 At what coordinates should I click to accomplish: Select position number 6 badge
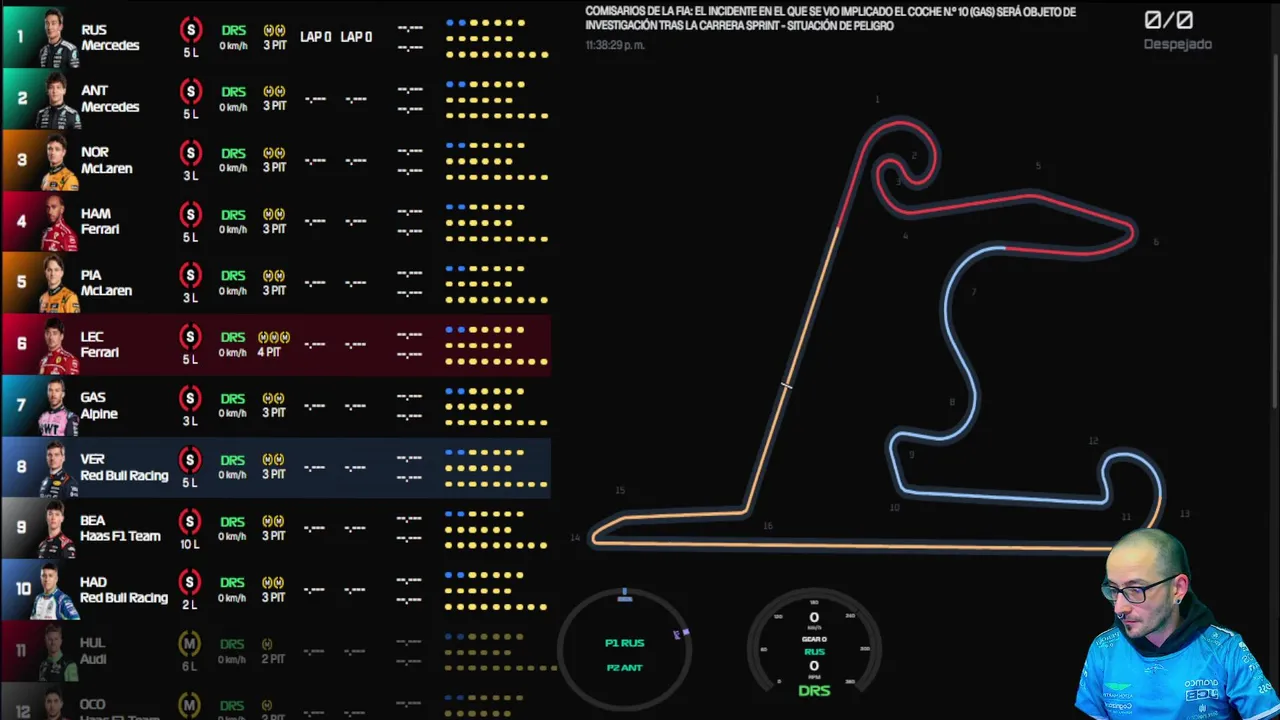point(21,344)
